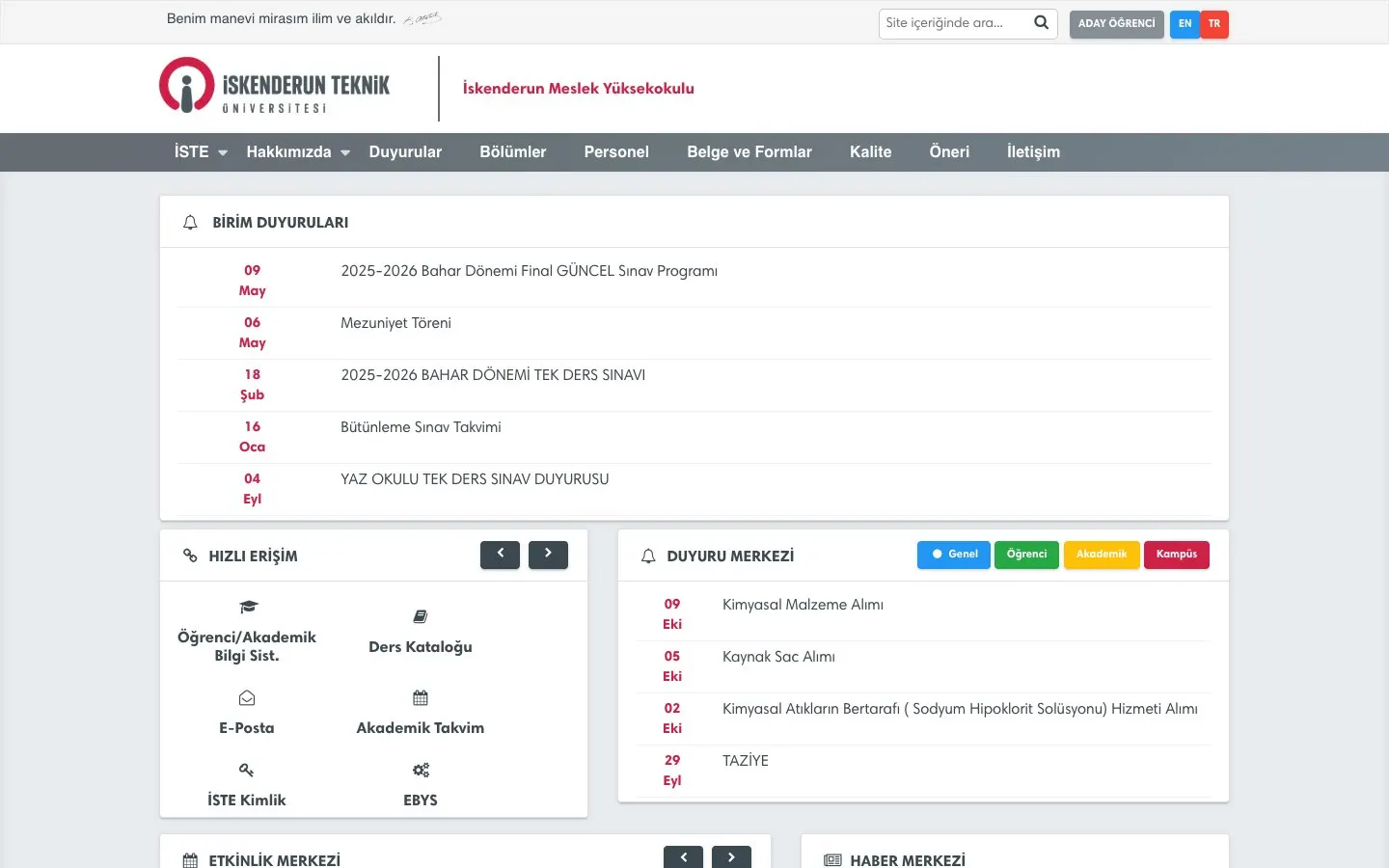Click the book icon for Ders Kataloğu

click(x=421, y=616)
